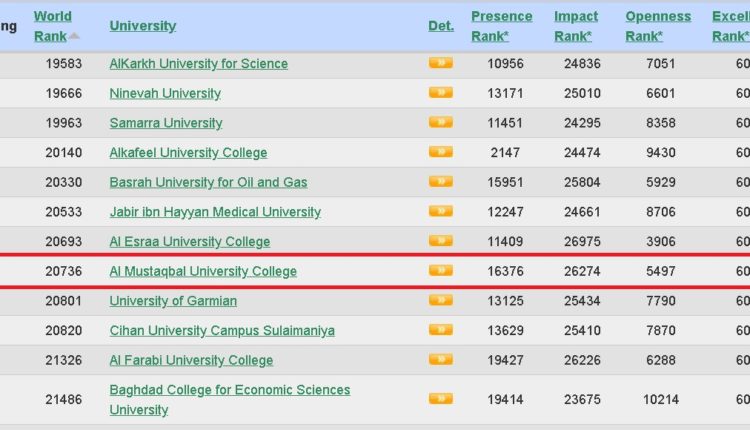Open Cihan University Campus Sulaimaniya link

pyautogui.click(x=221, y=330)
